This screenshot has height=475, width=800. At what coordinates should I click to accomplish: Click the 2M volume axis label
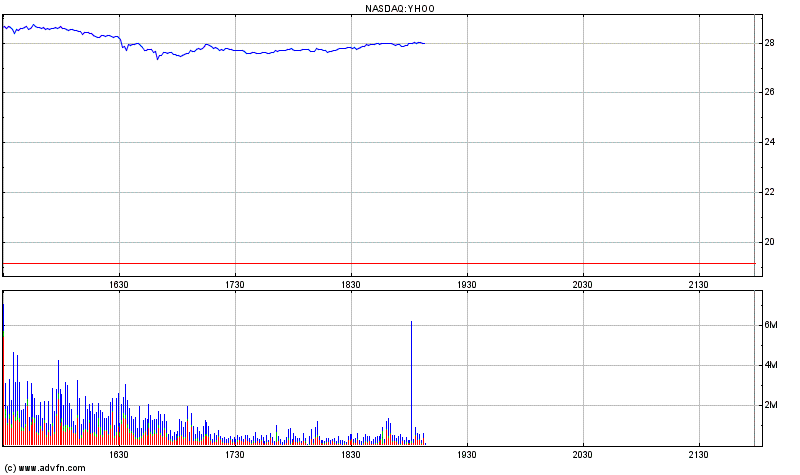(771, 405)
